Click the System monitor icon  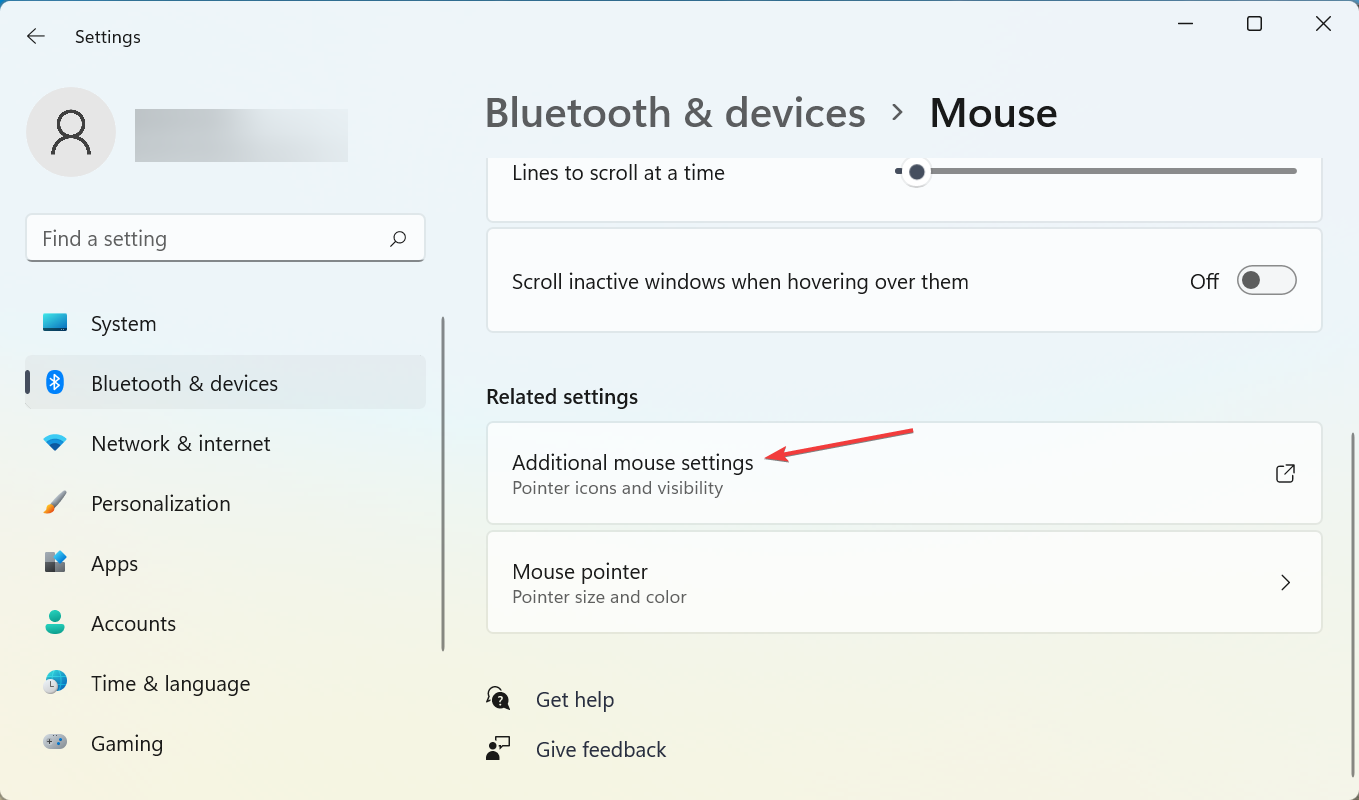click(55, 323)
